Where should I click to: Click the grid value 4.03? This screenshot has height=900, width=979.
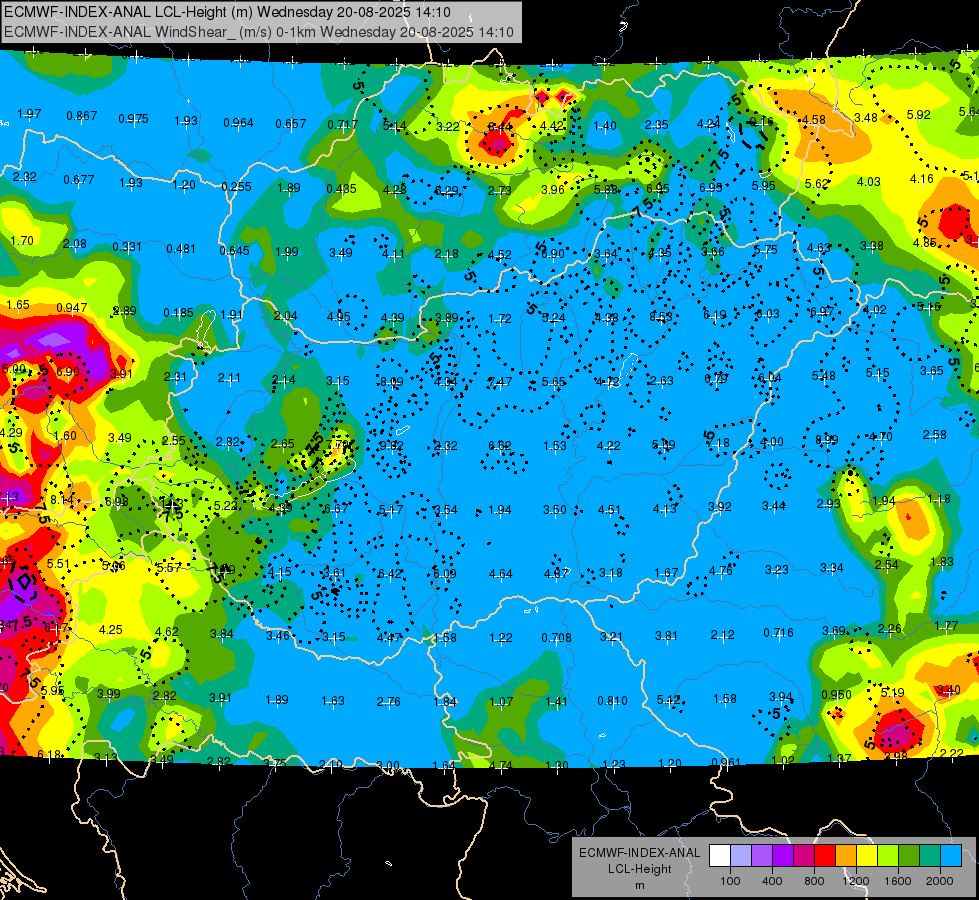click(x=868, y=181)
